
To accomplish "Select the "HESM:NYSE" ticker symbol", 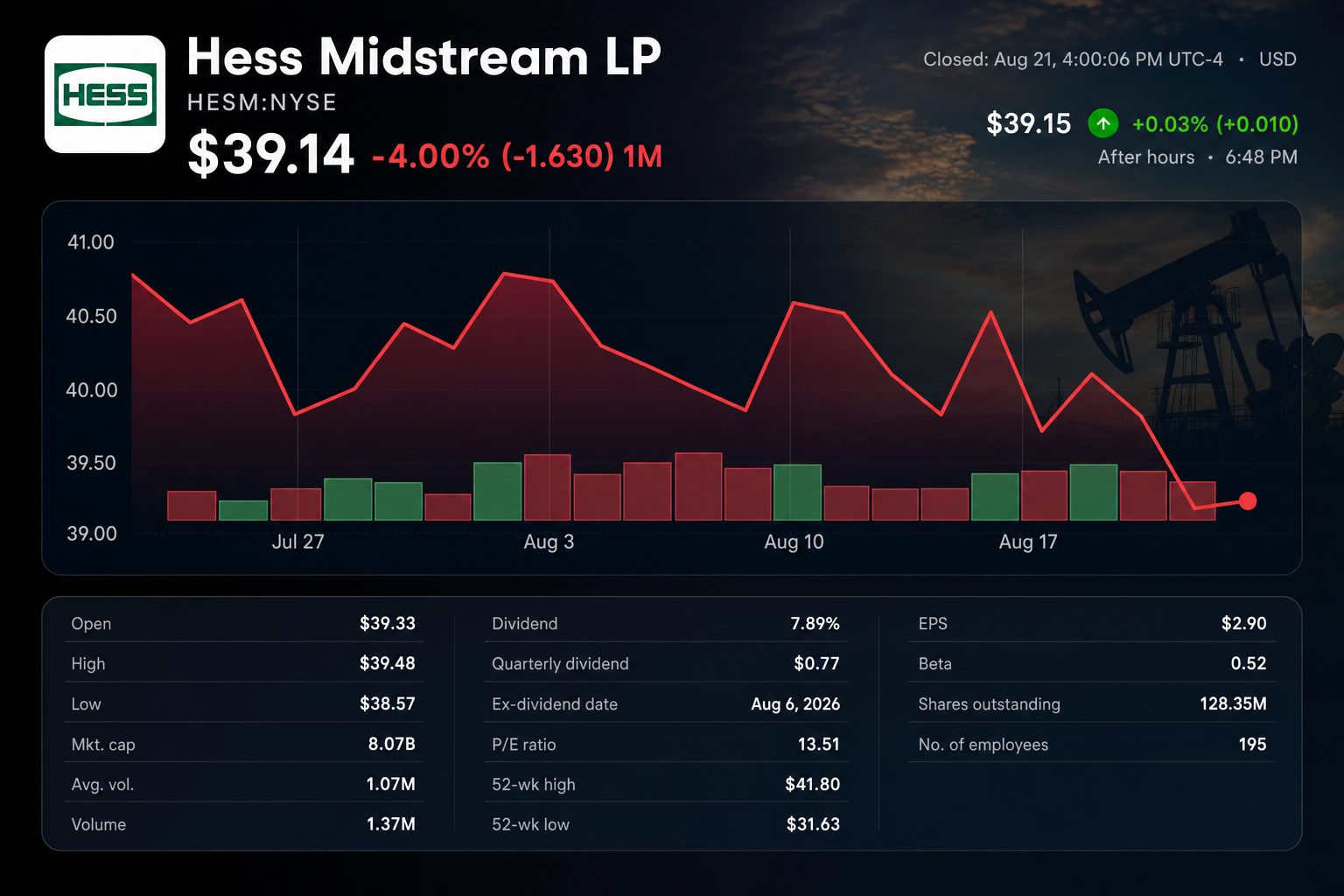I will tap(262, 102).
